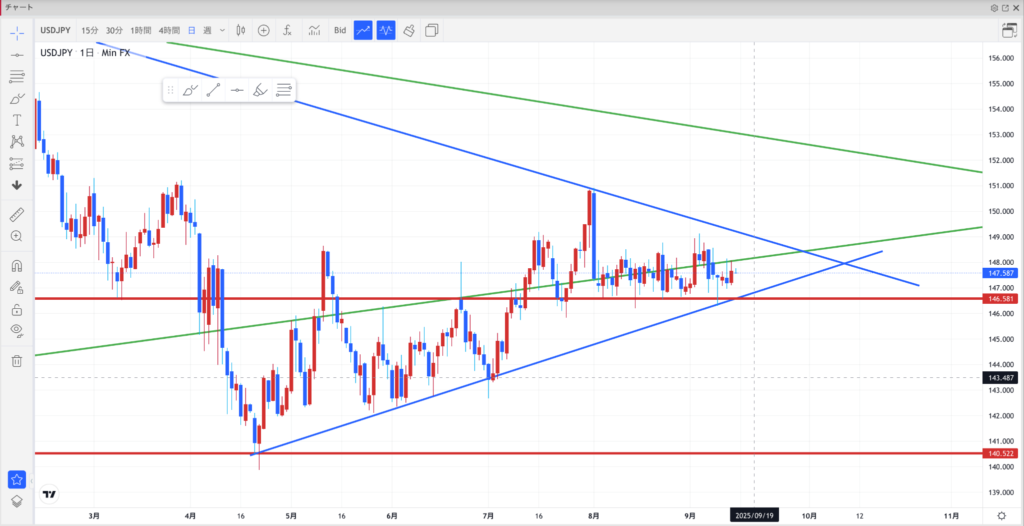
Task: Click the 147.587 current price label
Action: click(1001, 273)
